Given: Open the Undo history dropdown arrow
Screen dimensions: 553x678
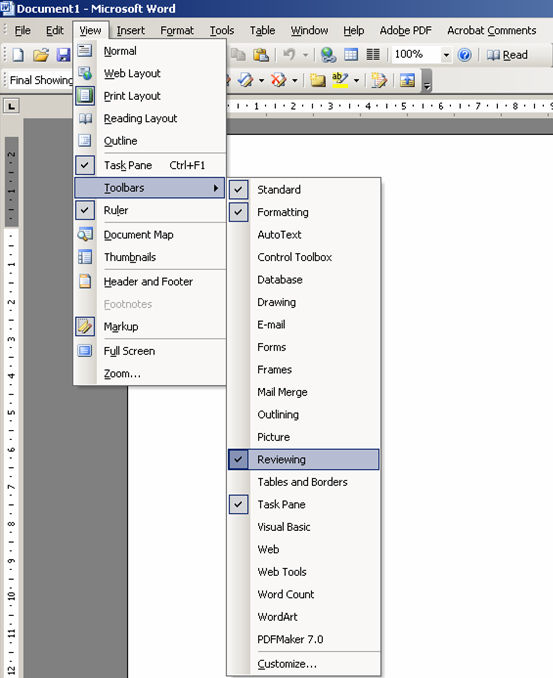Looking at the screenshot, I should [x=305, y=55].
